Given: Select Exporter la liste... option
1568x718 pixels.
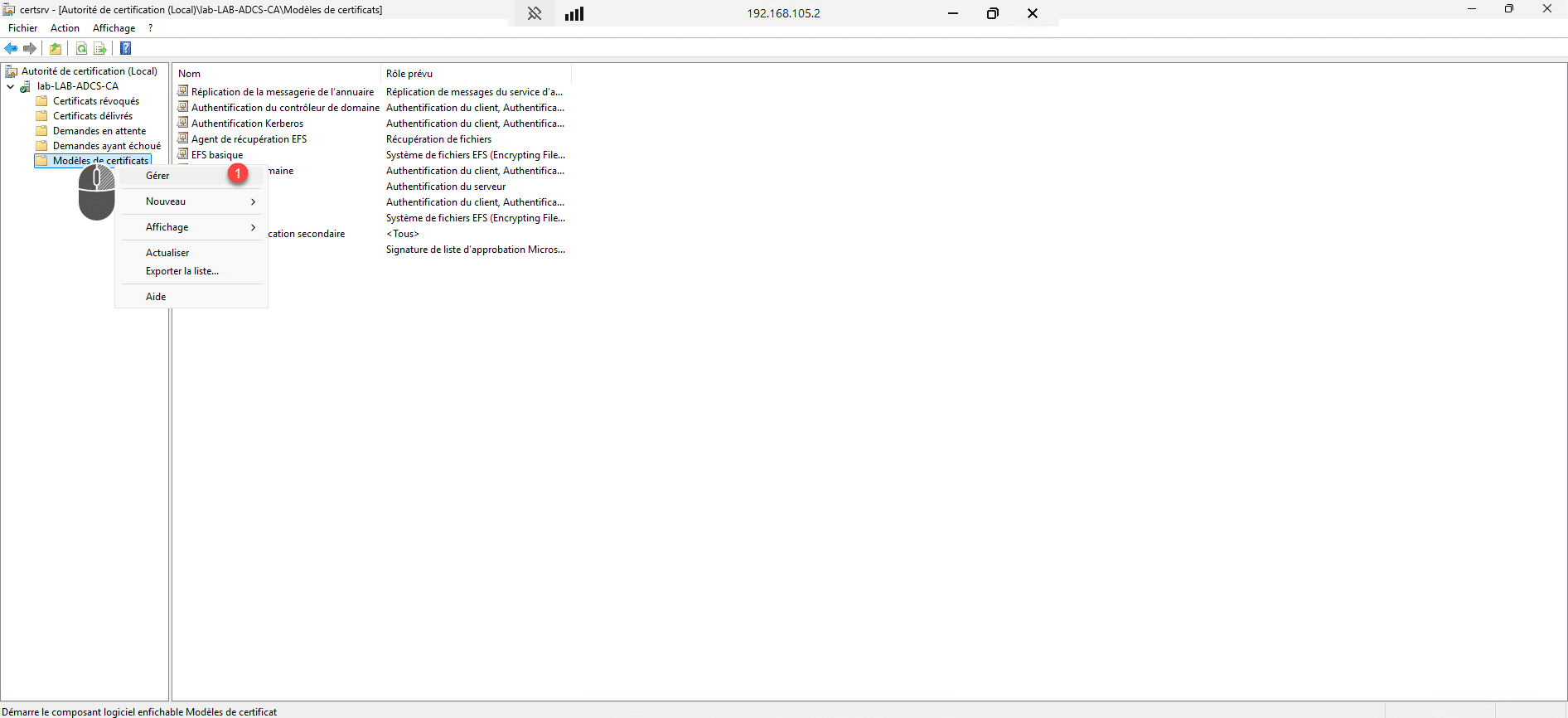Looking at the screenshot, I should pos(182,271).
